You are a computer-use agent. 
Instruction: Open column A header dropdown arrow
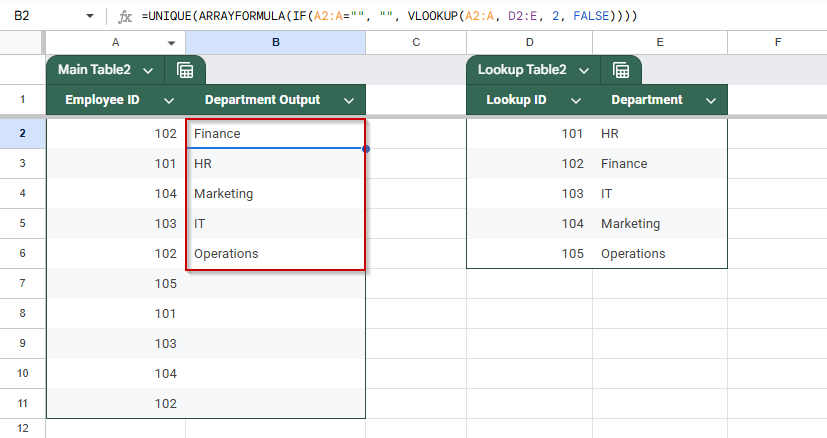pos(171,43)
